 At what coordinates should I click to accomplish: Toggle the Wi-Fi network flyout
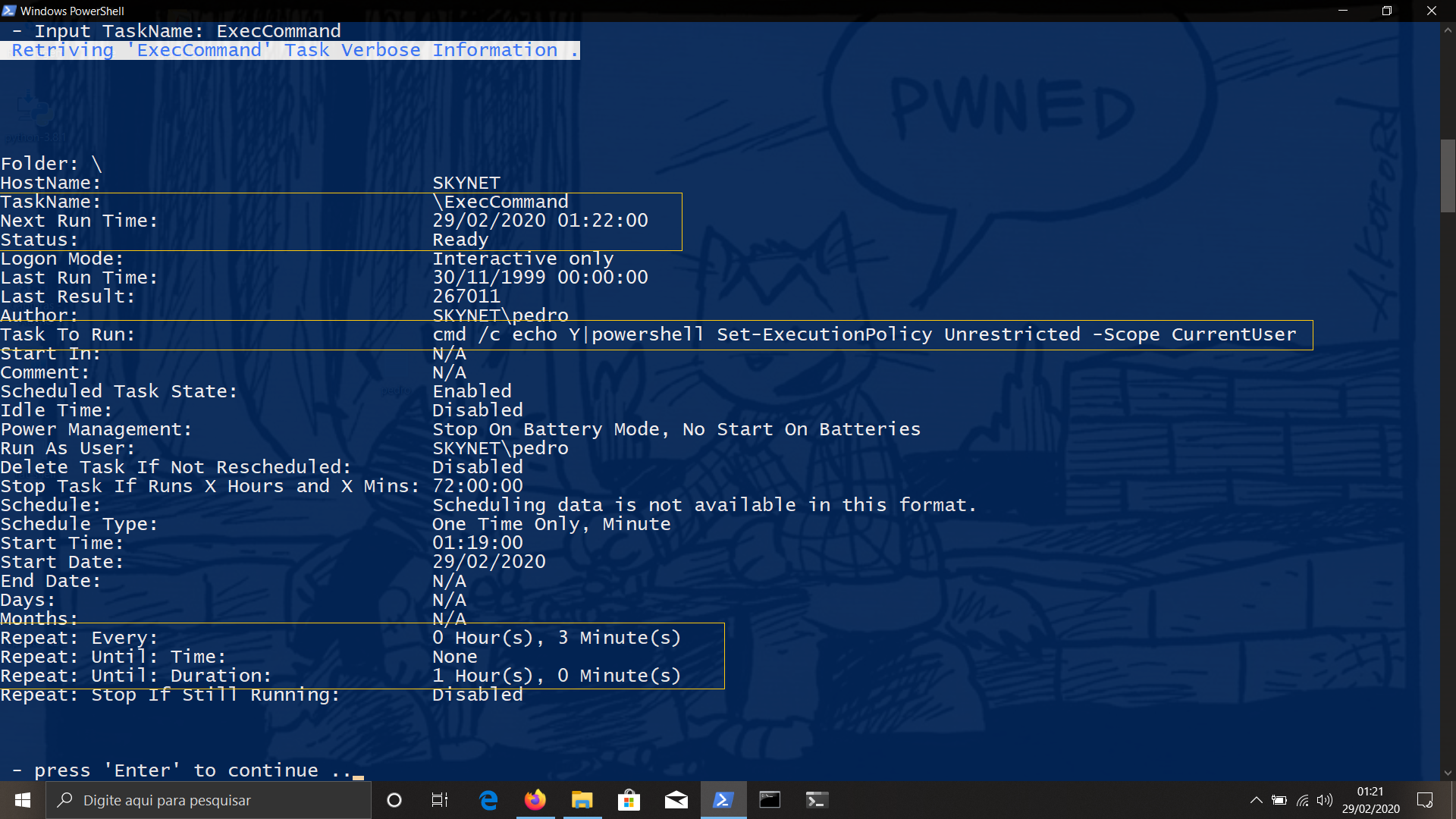coord(1303,800)
